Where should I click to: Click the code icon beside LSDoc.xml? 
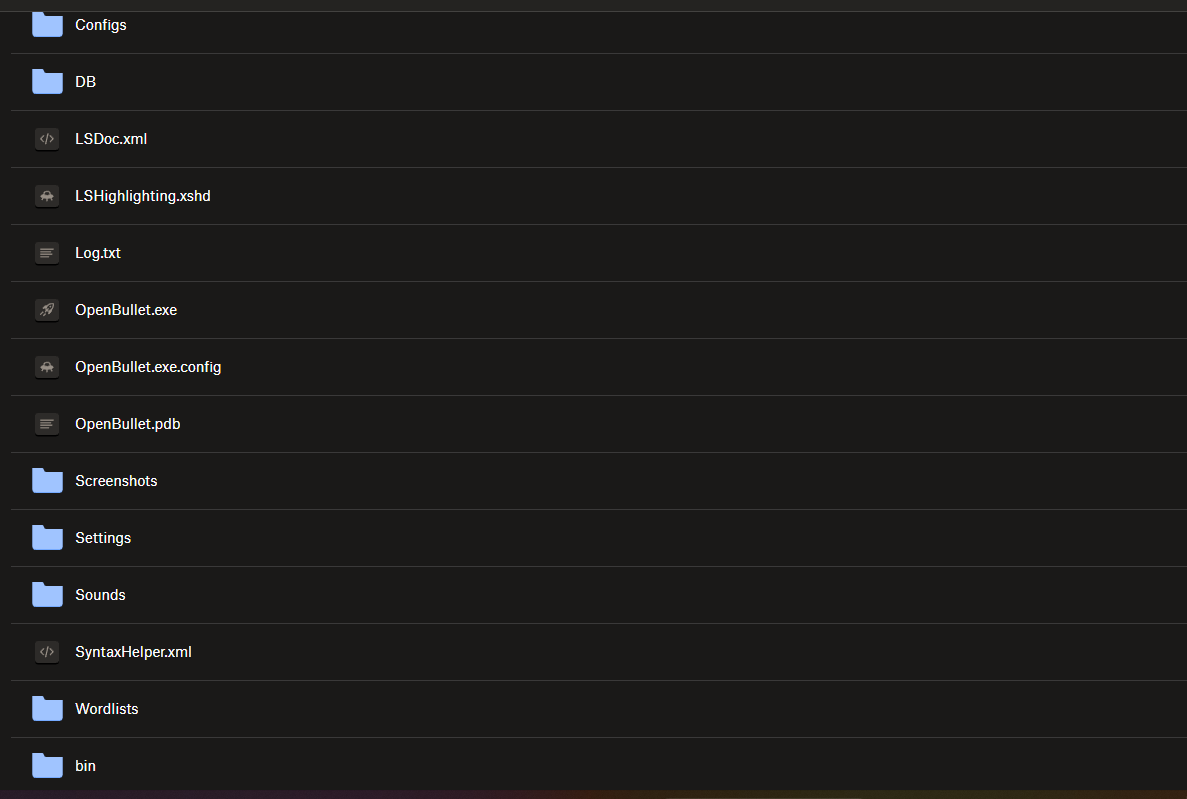click(47, 139)
